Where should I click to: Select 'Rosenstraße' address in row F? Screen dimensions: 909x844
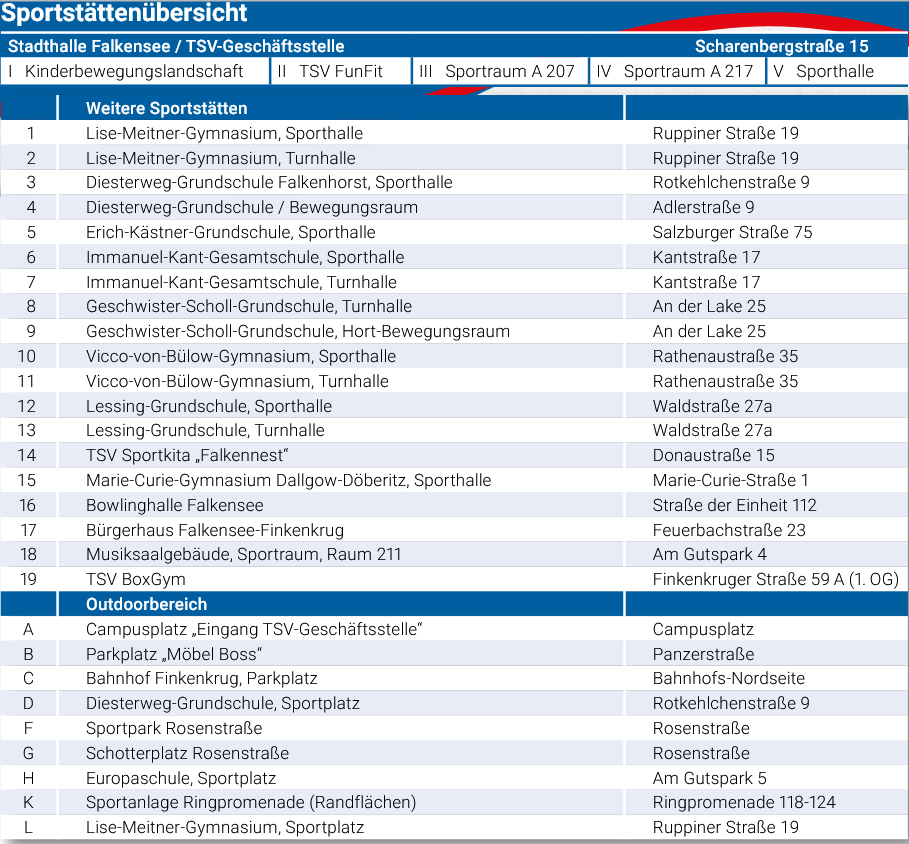coord(701,728)
